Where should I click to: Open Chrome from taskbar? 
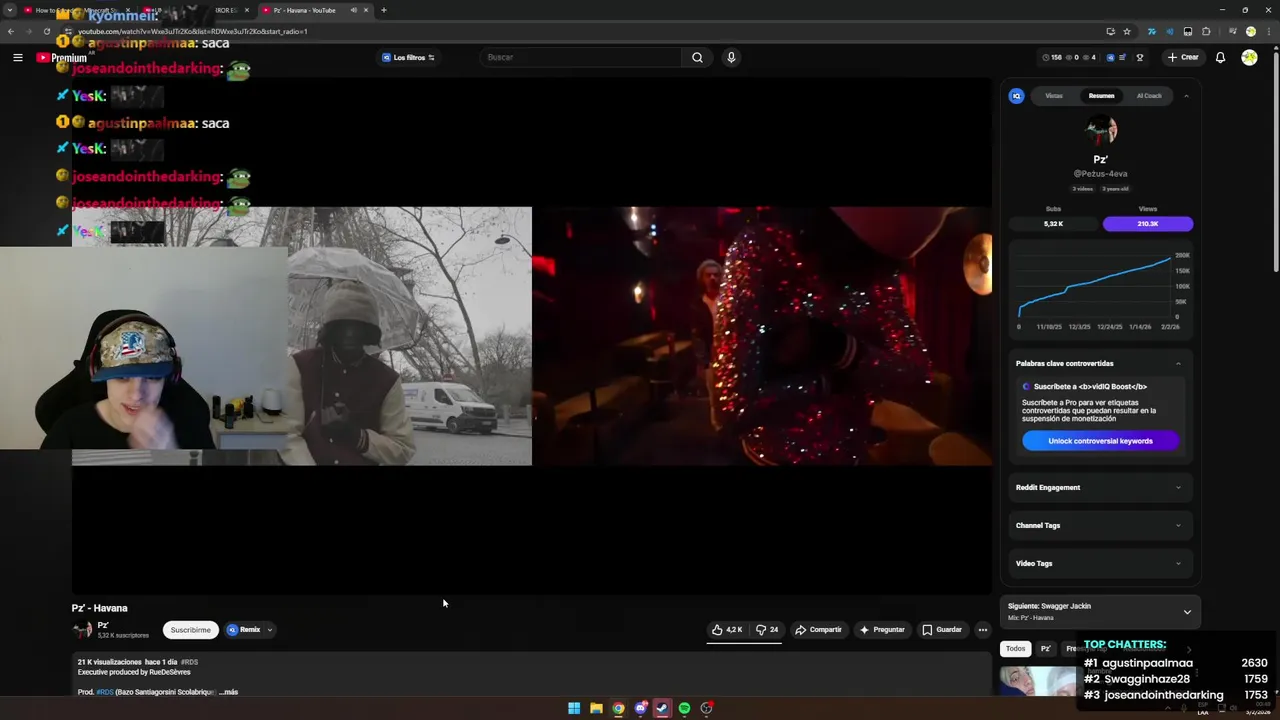[x=618, y=708]
